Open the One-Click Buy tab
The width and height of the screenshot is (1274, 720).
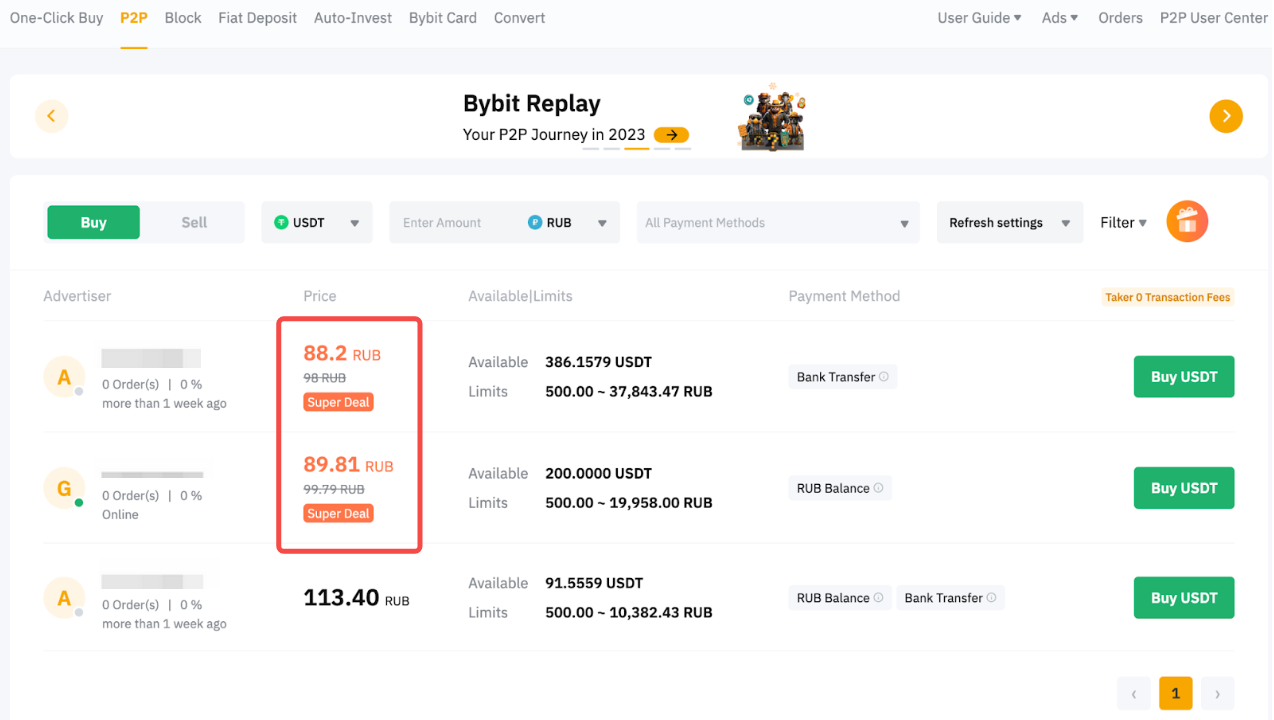(56, 18)
